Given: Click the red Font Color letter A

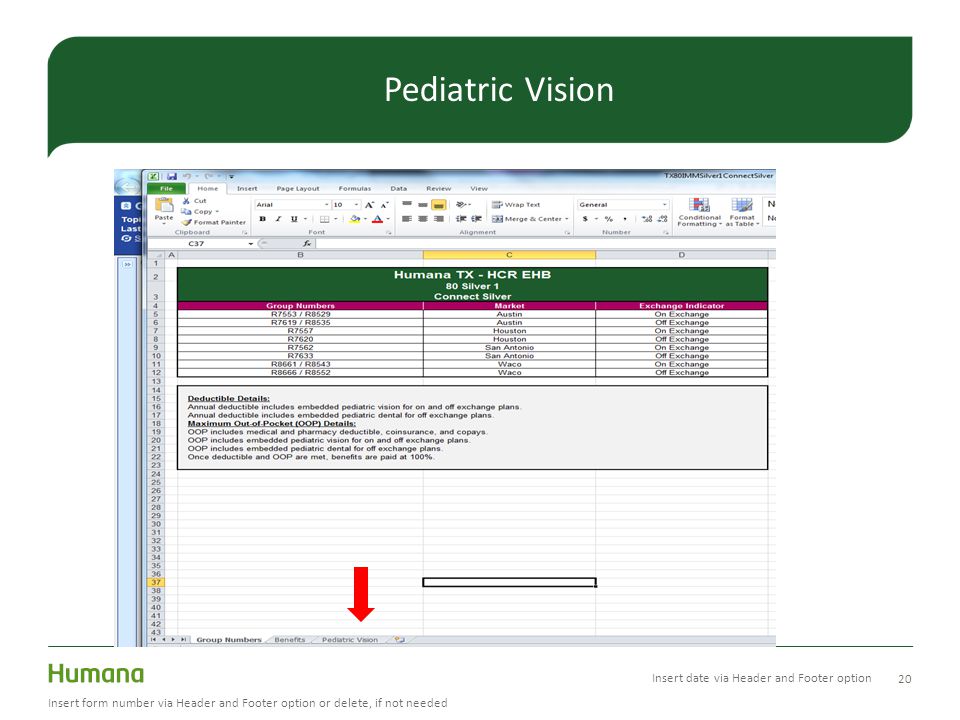Looking at the screenshot, I should (378, 219).
